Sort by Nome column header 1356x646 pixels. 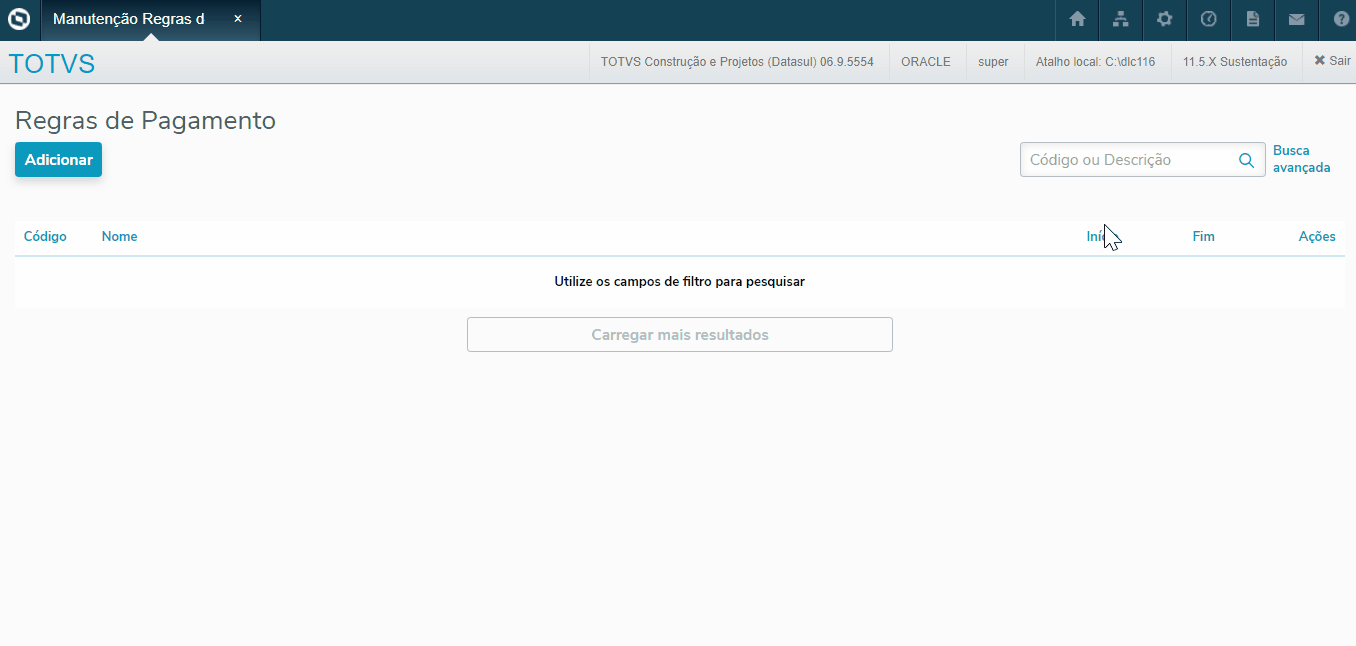coord(119,237)
